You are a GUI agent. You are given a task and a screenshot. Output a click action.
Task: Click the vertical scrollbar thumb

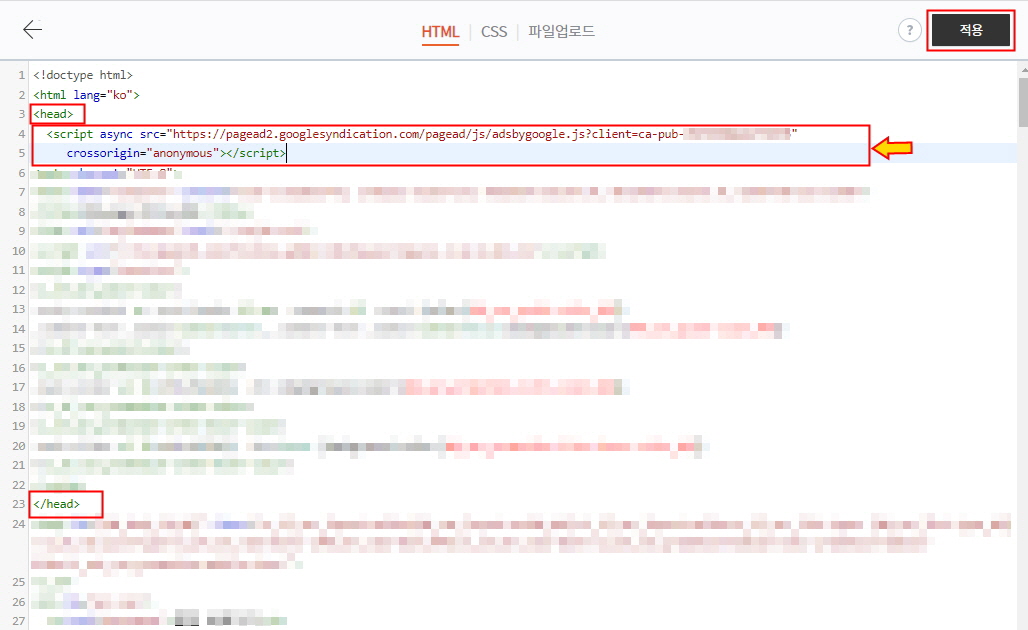coord(1023,102)
